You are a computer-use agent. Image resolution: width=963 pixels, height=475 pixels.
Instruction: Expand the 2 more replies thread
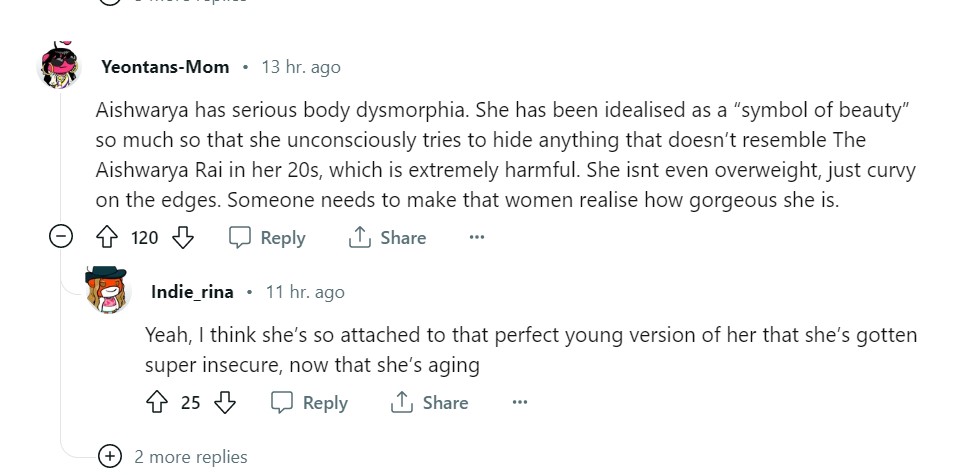click(110, 456)
